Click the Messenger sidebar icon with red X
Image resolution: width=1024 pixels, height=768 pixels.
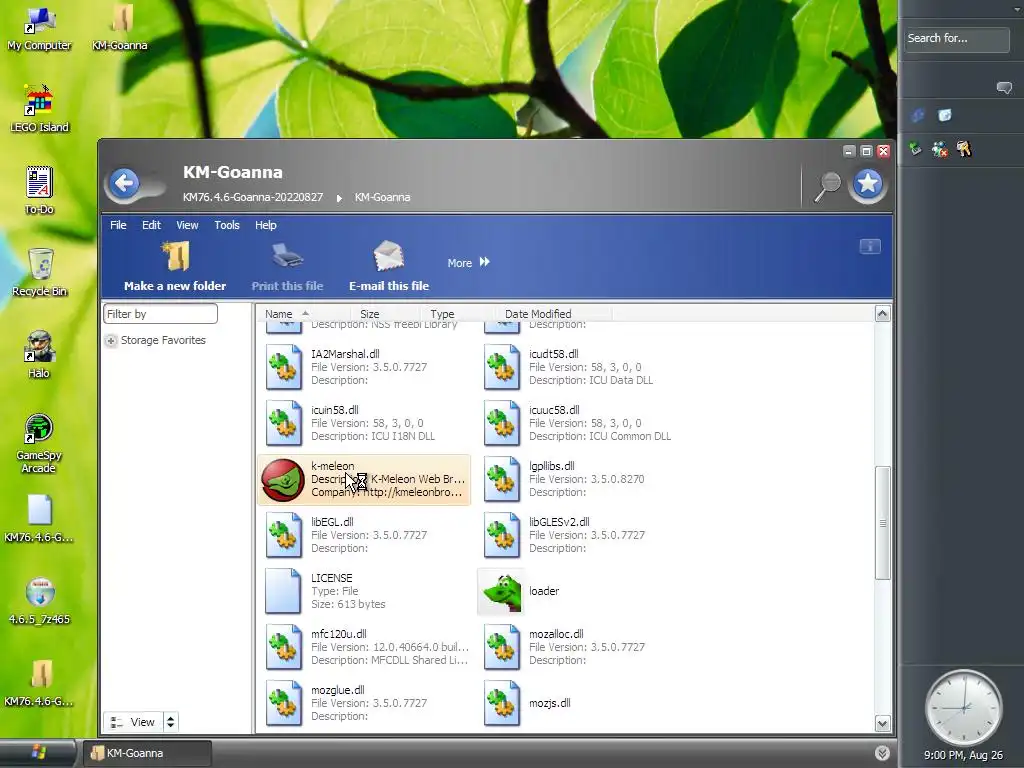940,150
